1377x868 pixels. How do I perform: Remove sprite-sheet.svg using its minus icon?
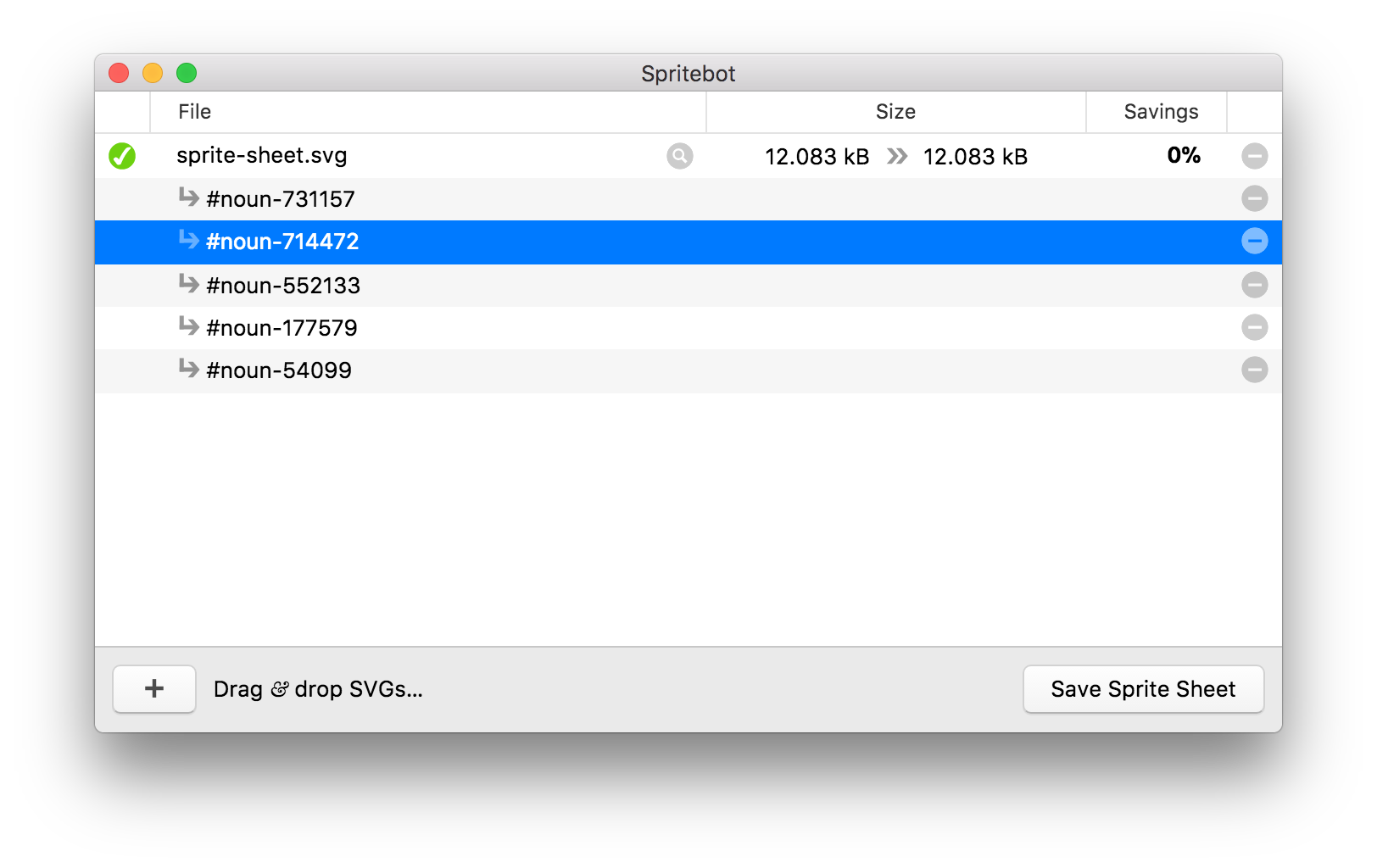point(1255,156)
